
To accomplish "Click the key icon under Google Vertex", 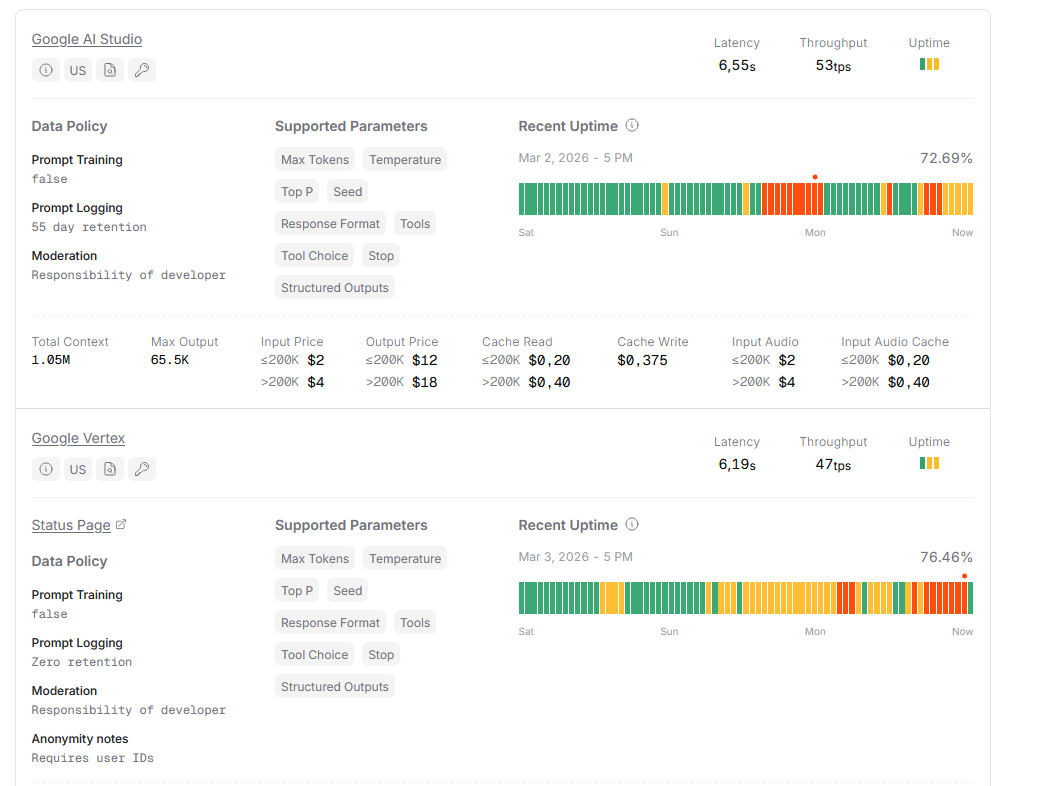I will (x=142, y=469).
